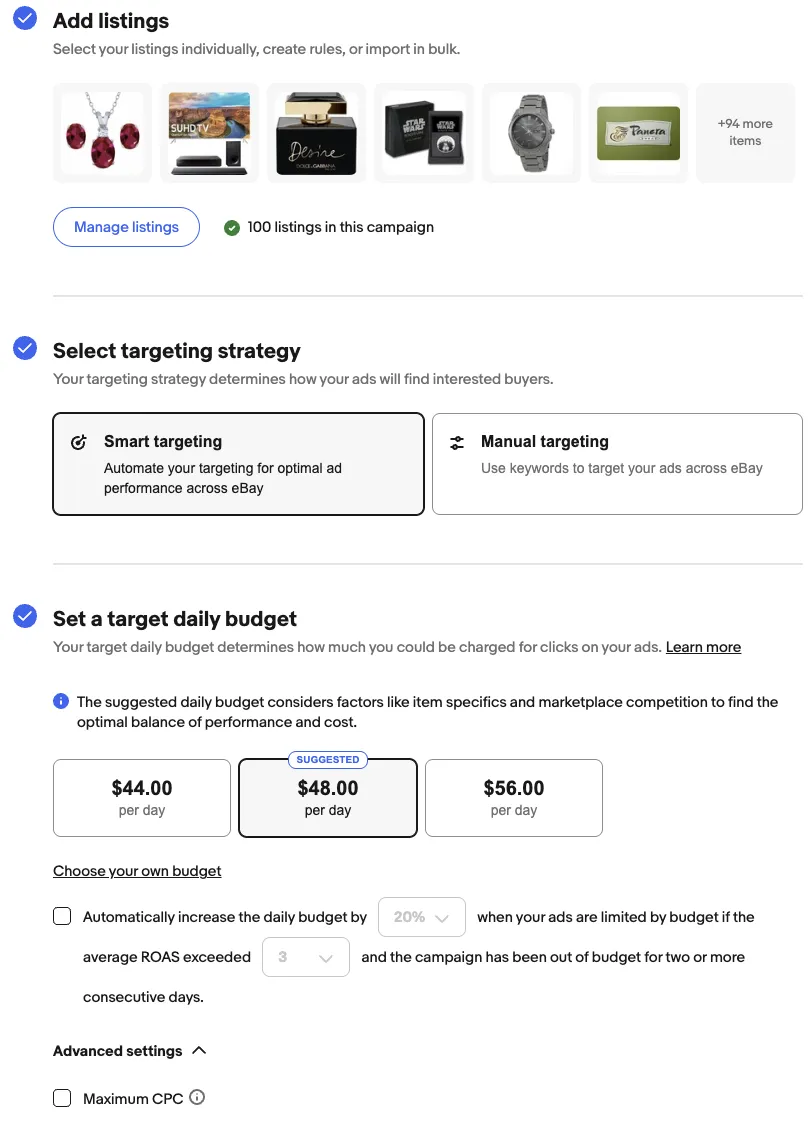Screen dimensions: 812x1131
Task: Click the Select targeting strategy checkmark icon
Action: pos(25,349)
